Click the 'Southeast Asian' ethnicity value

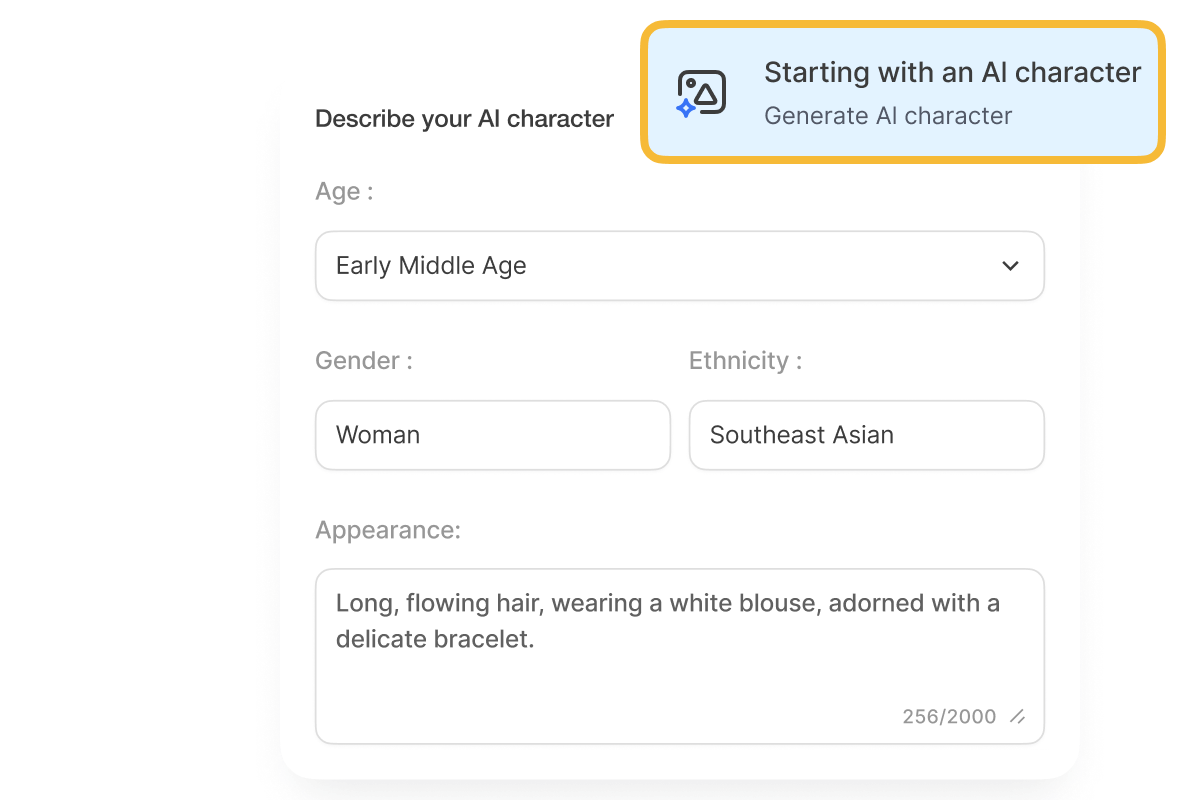pyautogui.click(x=801, y=435)
